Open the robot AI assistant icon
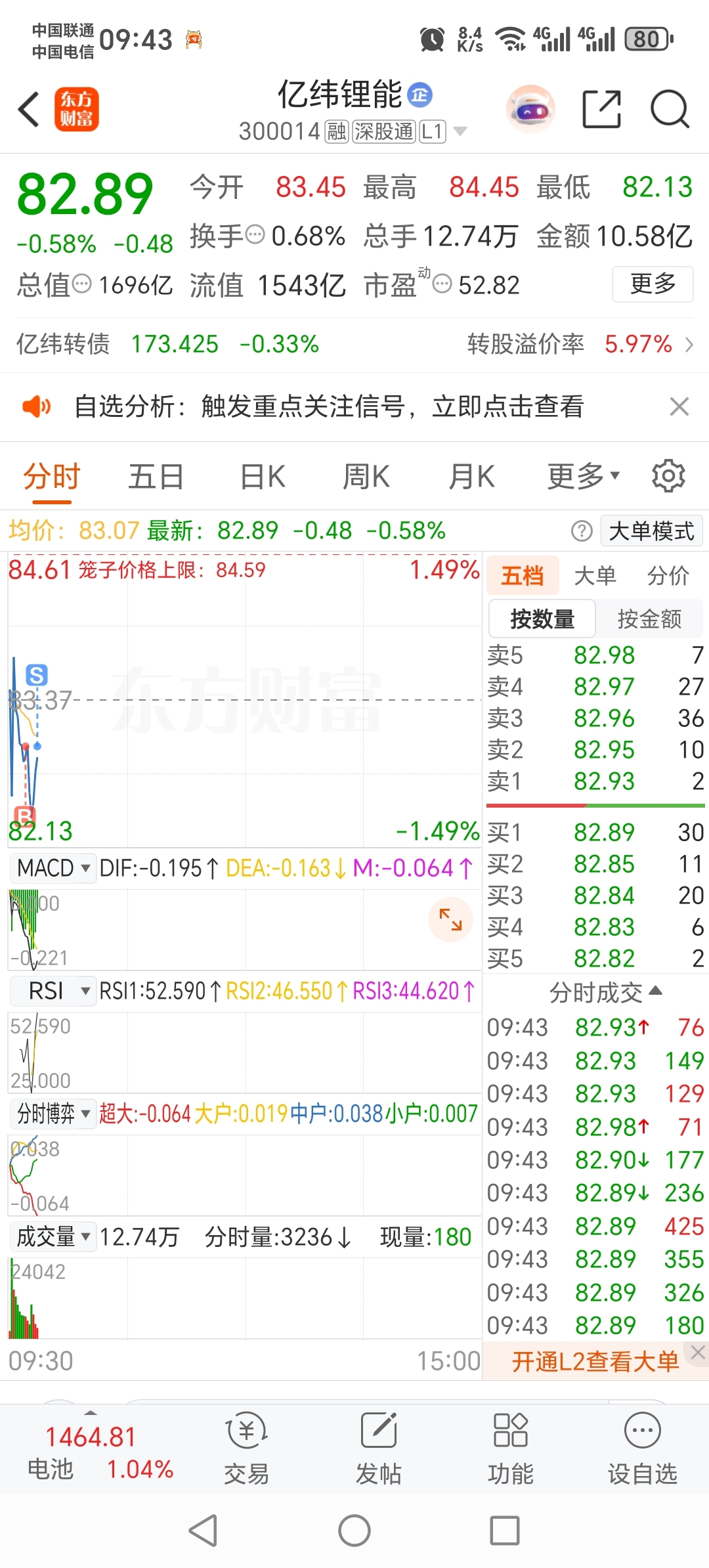 [x=531, y=109]
